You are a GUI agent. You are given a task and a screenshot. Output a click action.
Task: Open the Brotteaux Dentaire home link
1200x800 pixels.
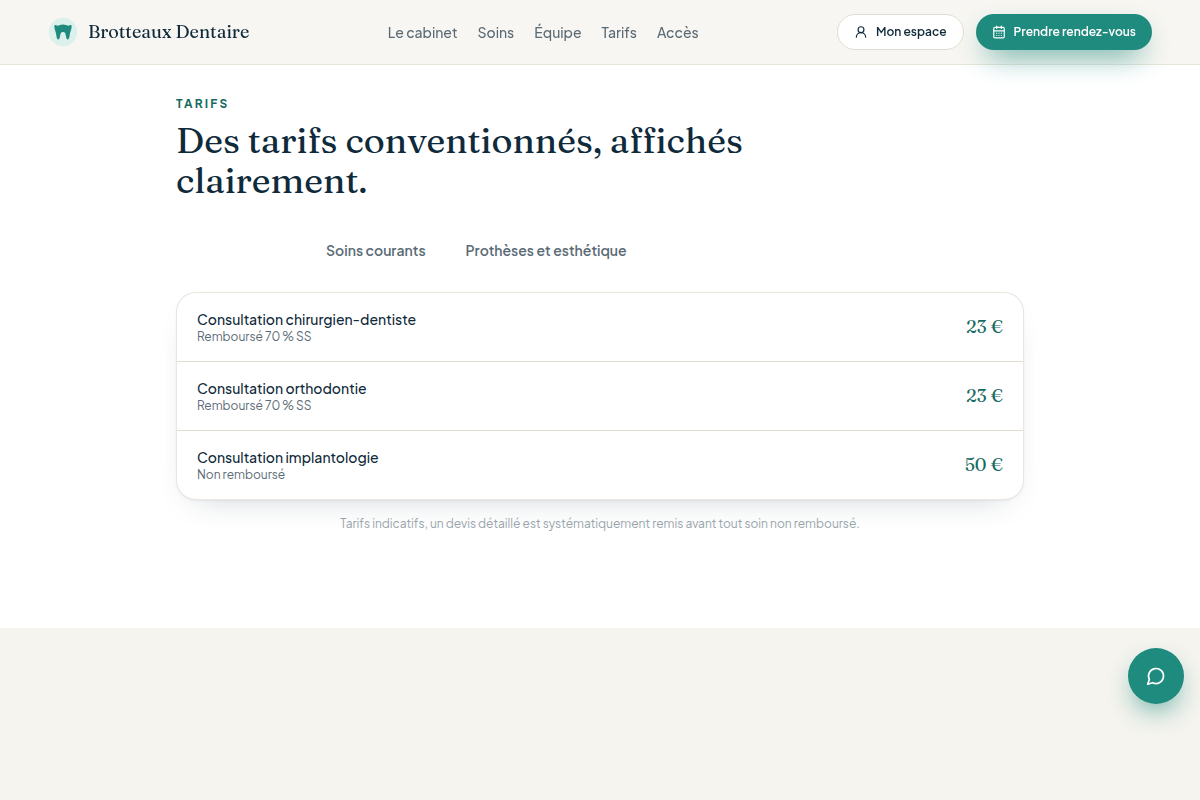coord(149,32)
